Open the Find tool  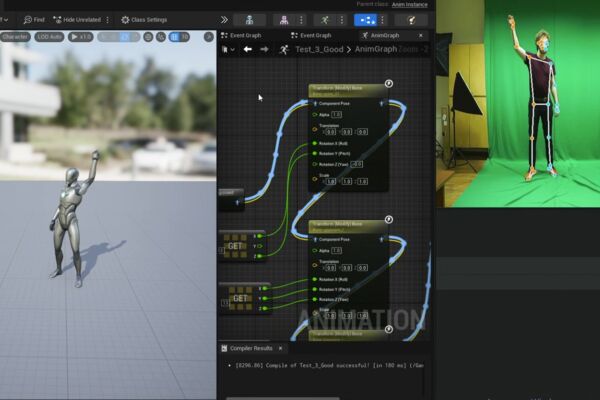[x=34, y=20]
